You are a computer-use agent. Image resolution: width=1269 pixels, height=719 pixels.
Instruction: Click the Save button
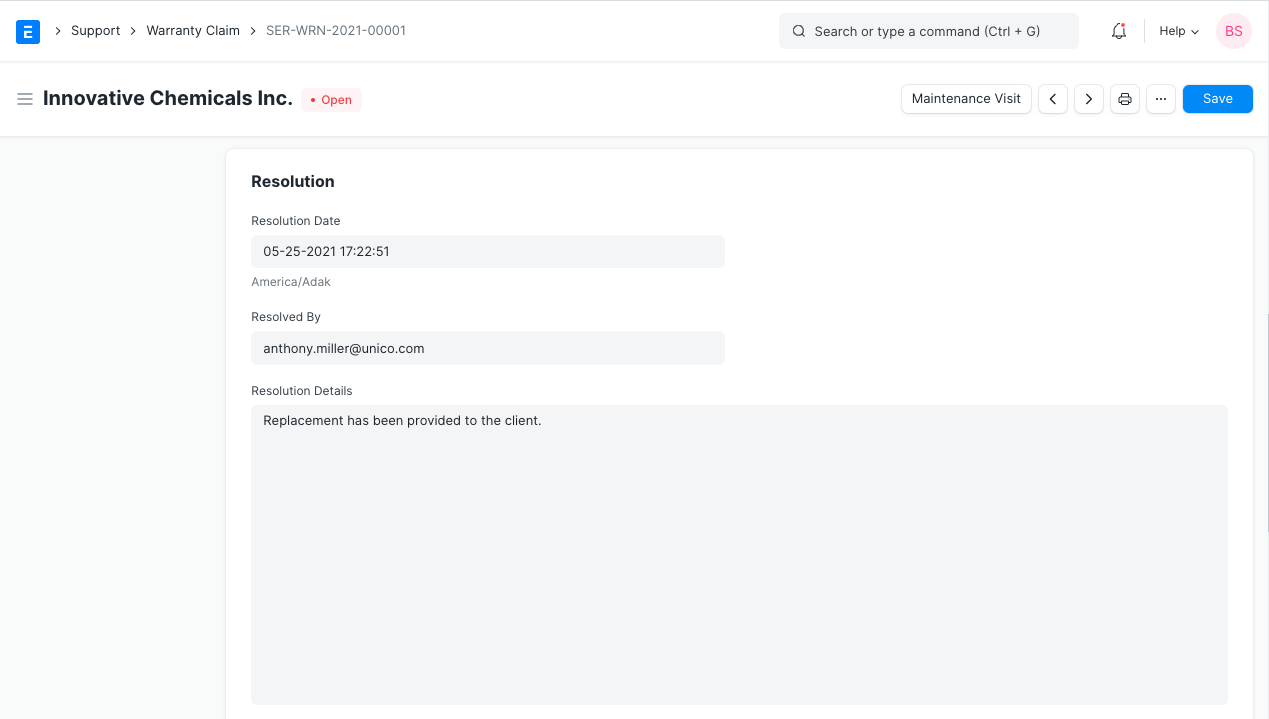pos(1217,99)
